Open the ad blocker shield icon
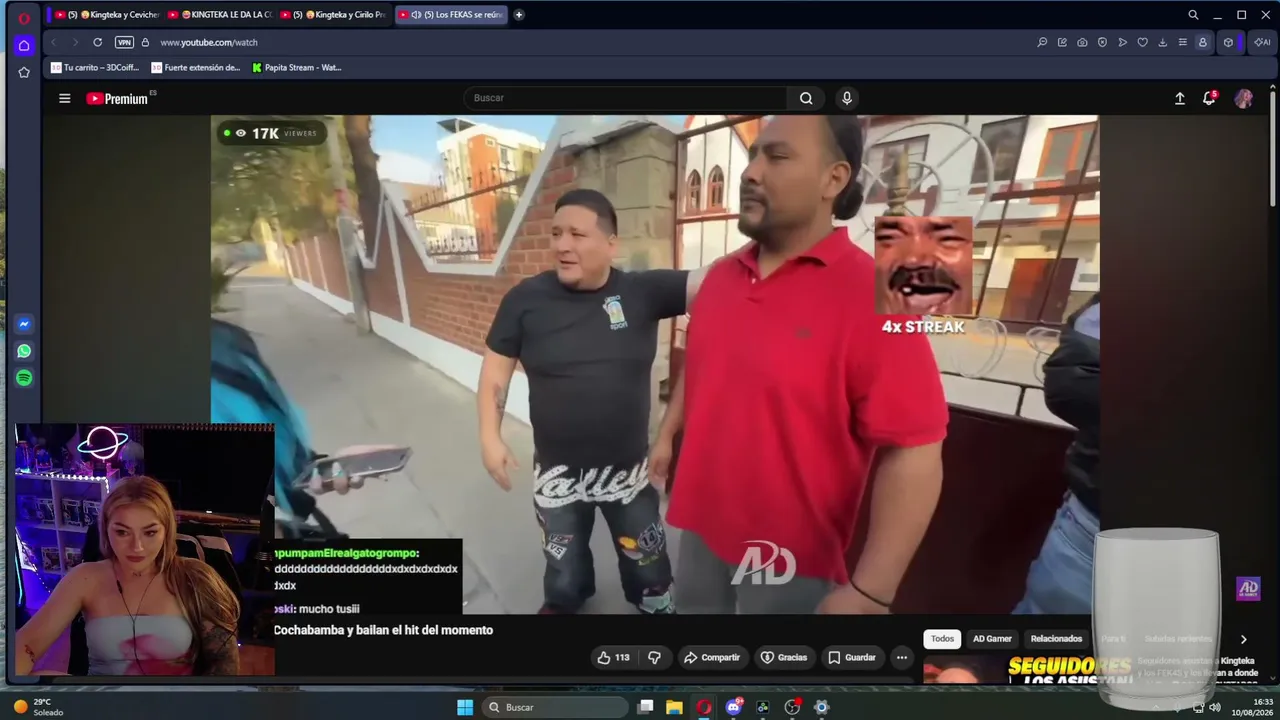Screen dimensions: 1280x720 click(x=1102, y=42)
